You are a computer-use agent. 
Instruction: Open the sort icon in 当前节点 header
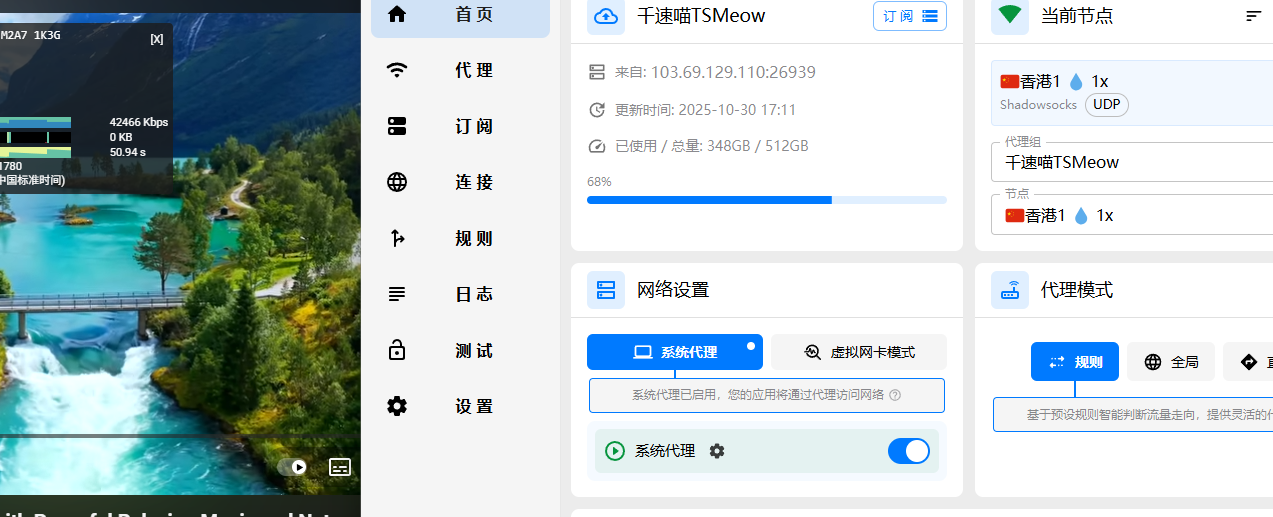[x=1253, y=16]
